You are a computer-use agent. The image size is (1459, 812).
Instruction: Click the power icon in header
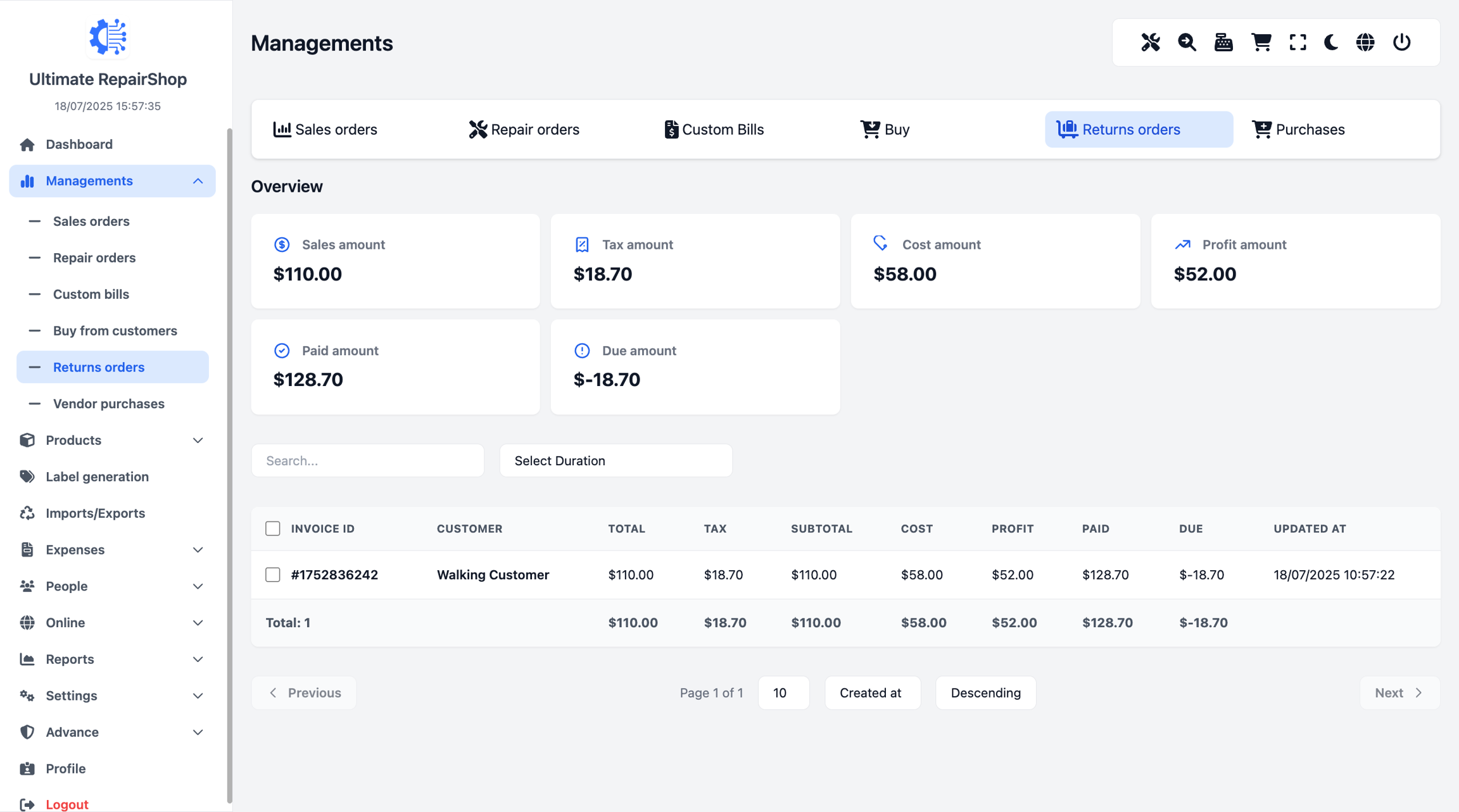tap(1401, 42)
